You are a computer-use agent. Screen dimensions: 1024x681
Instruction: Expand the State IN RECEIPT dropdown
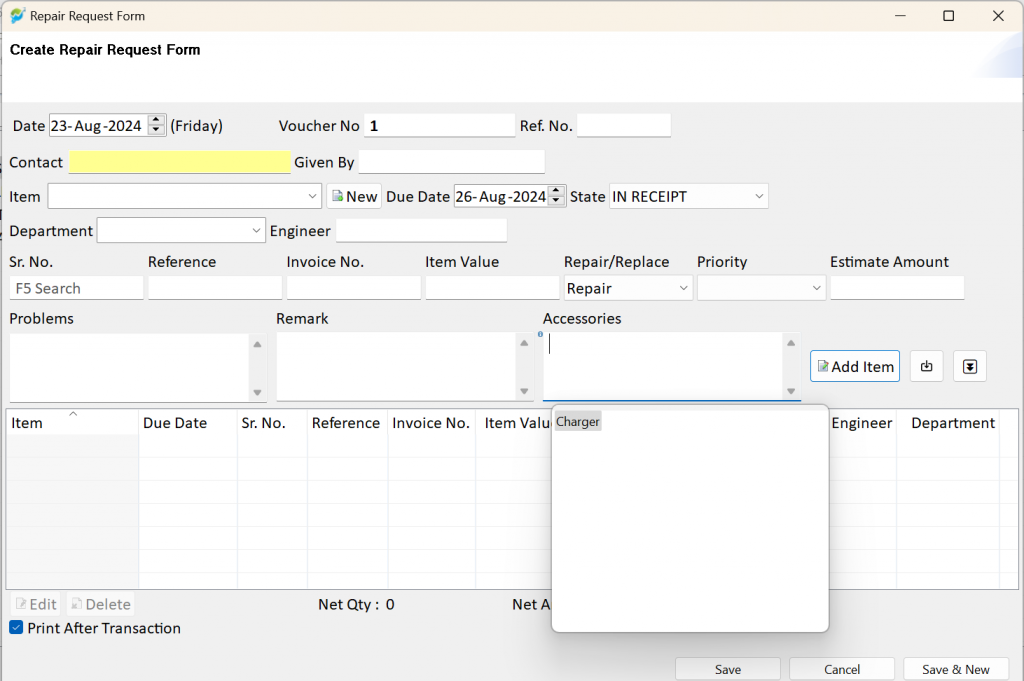click(x=759, y=197)
